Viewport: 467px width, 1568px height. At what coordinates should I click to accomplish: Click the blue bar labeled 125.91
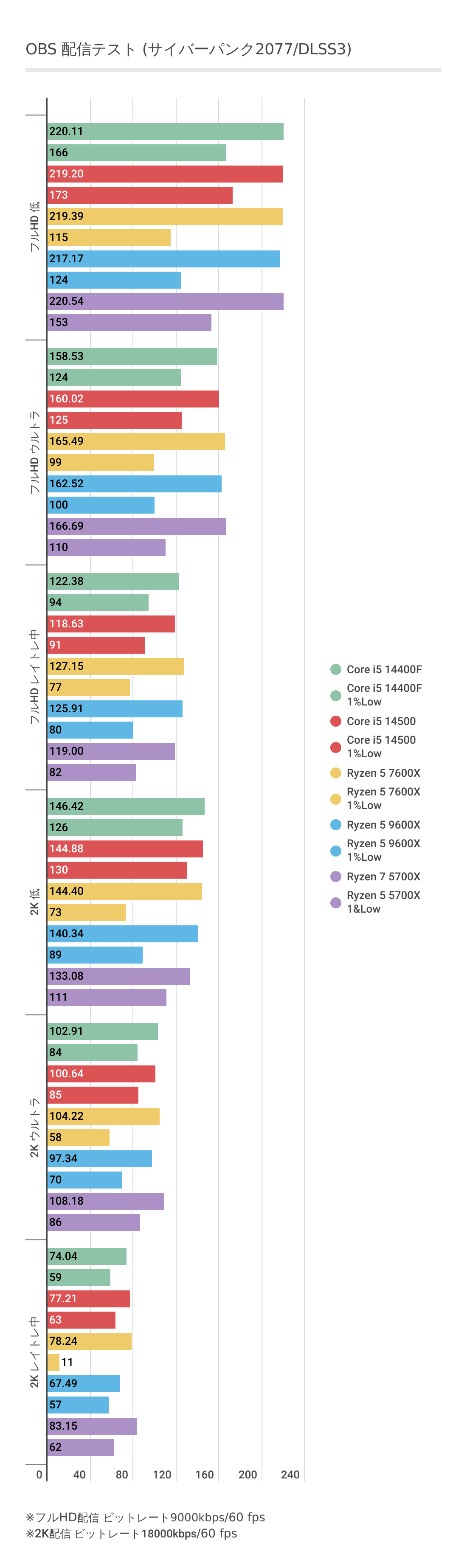tap(115, 708)
